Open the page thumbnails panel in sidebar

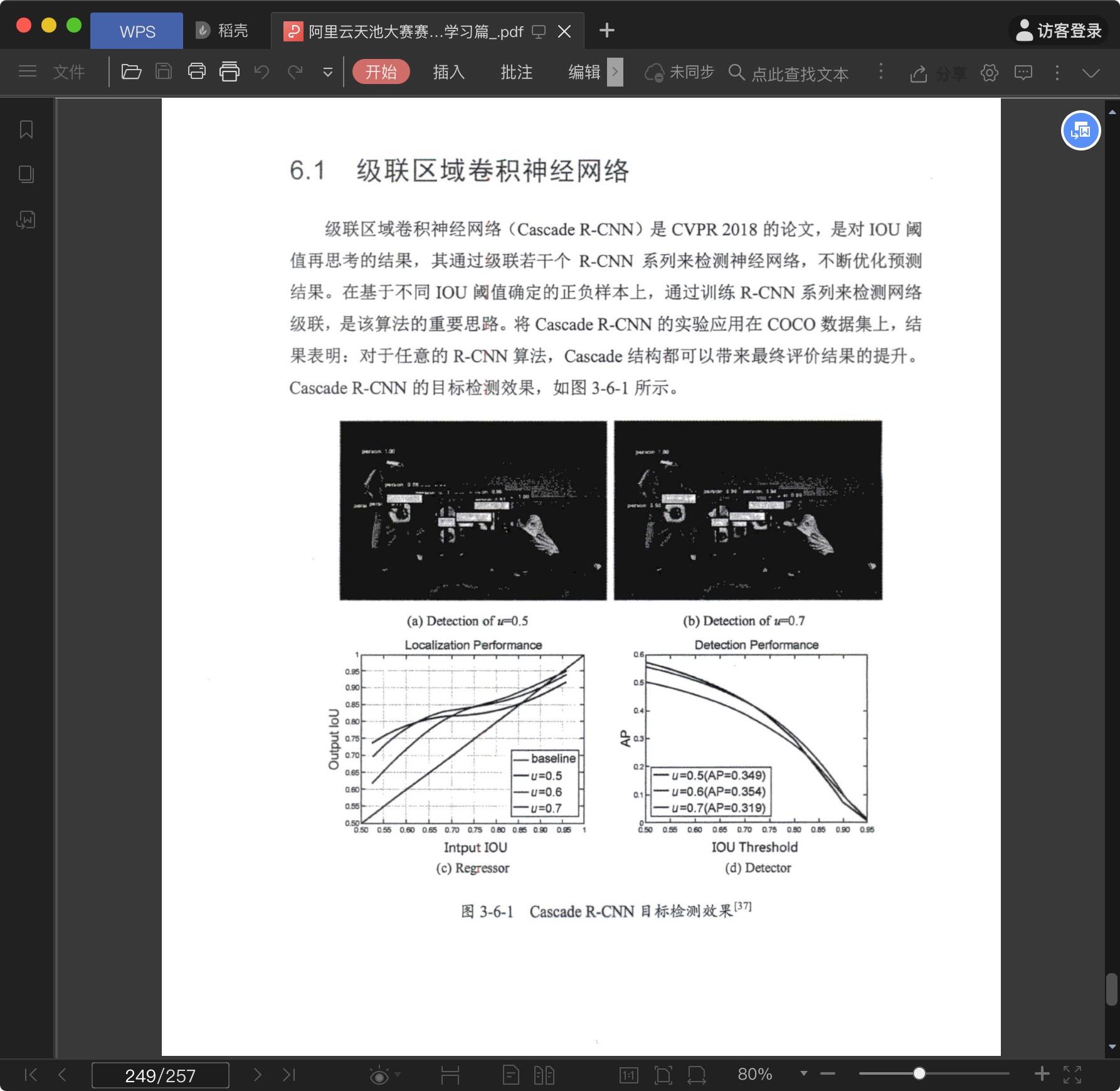pos(26,174)
